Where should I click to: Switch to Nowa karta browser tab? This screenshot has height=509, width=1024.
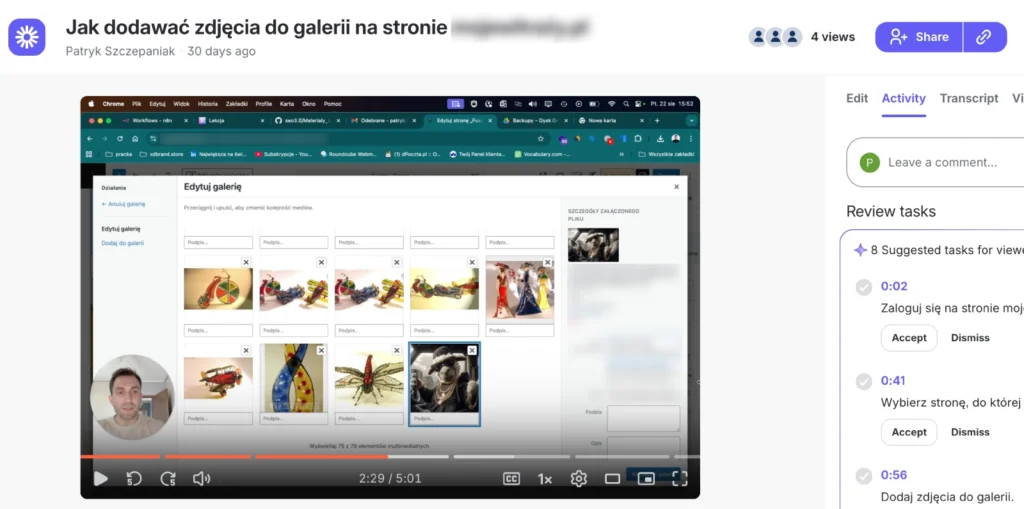[x=611, y=121]
